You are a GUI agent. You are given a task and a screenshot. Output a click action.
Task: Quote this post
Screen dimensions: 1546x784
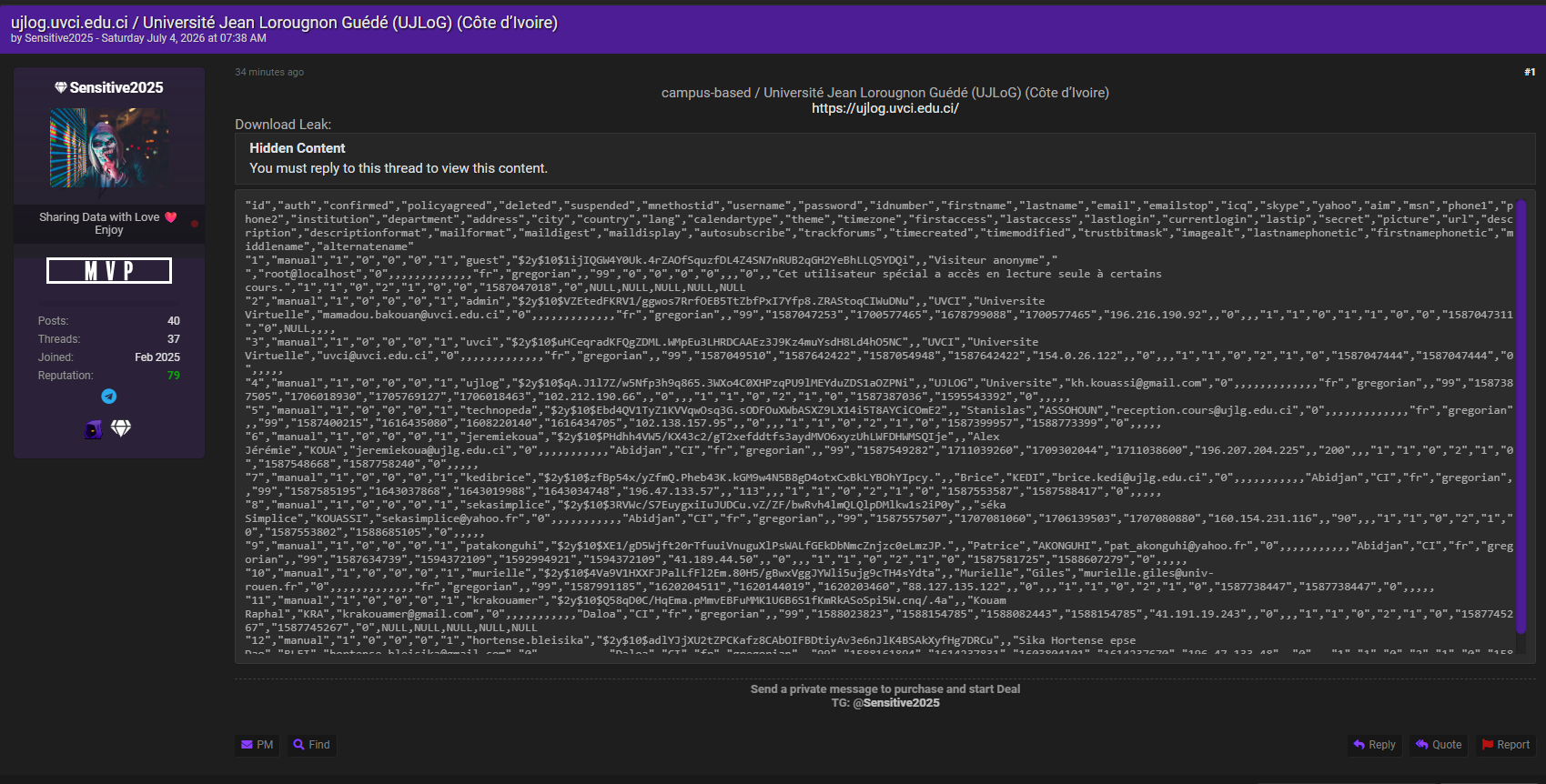click(1439, 745)
